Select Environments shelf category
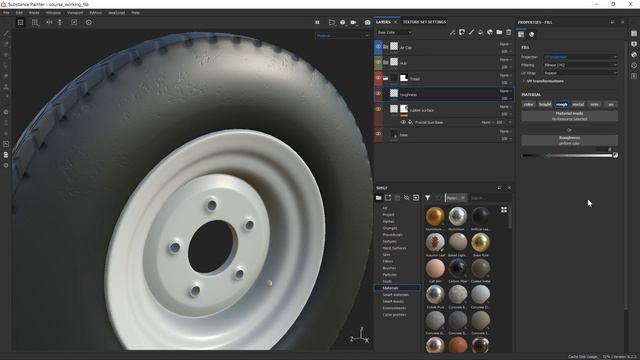This screenshot has height=360, width=640. 394,308
